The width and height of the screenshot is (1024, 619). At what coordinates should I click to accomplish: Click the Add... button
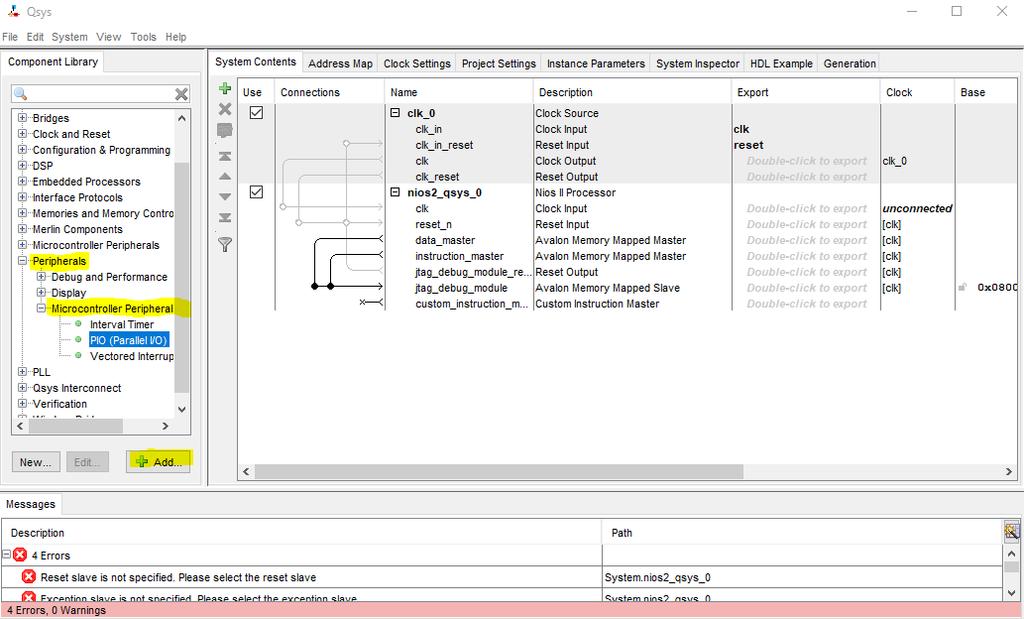[159, 462]
